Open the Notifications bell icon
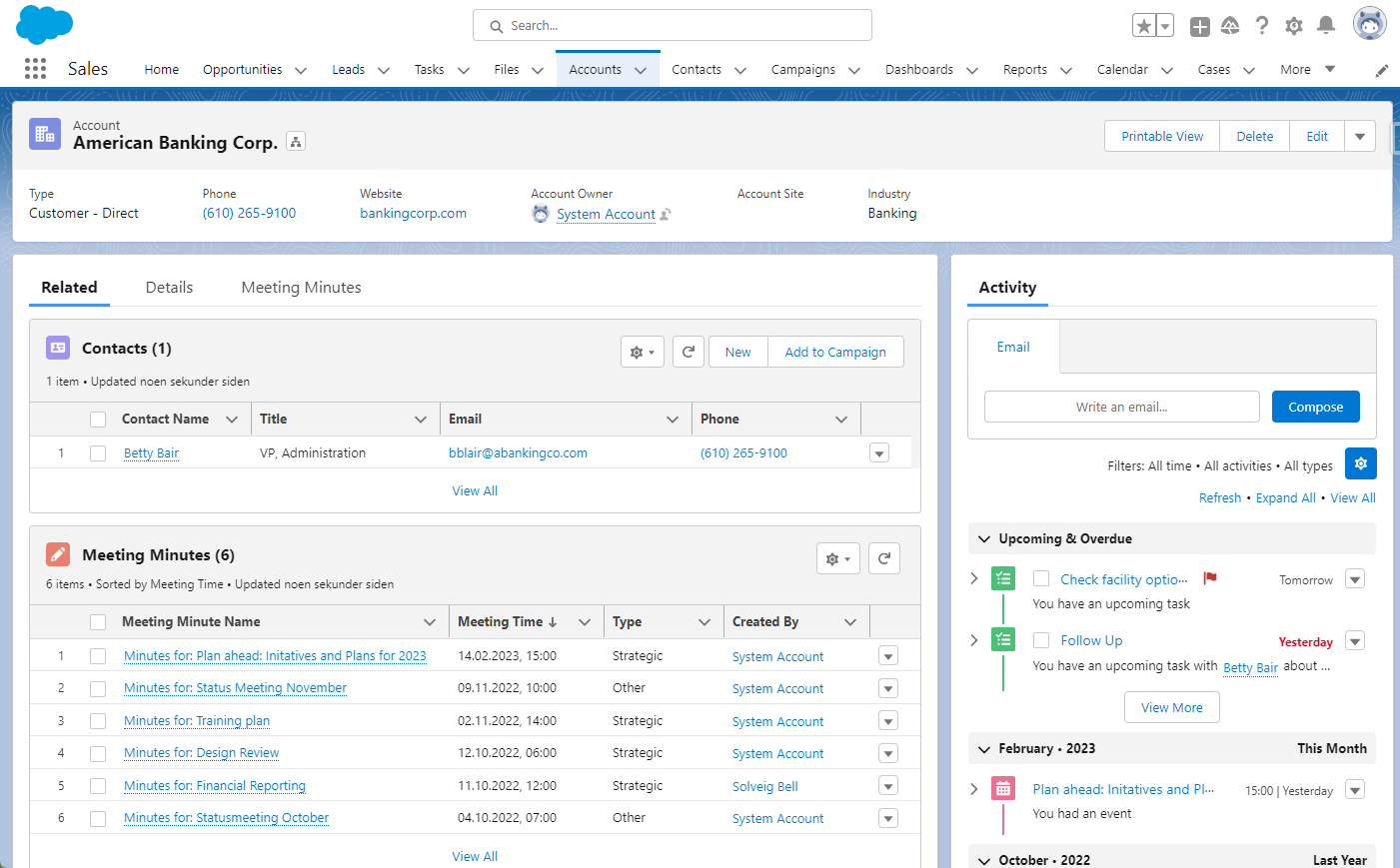Viewport: 1400px width, 868px height. click(1326, 26)
